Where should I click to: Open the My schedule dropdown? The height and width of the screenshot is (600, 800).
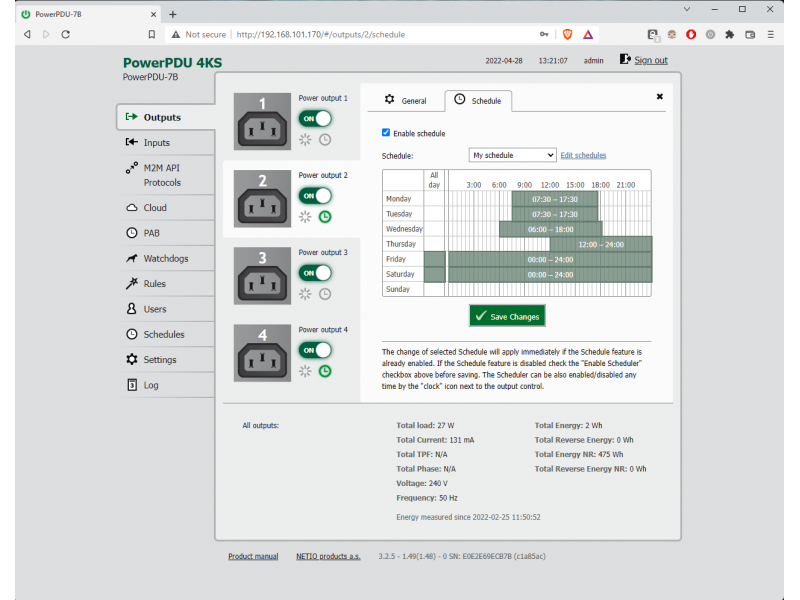[x=512, y=155]
